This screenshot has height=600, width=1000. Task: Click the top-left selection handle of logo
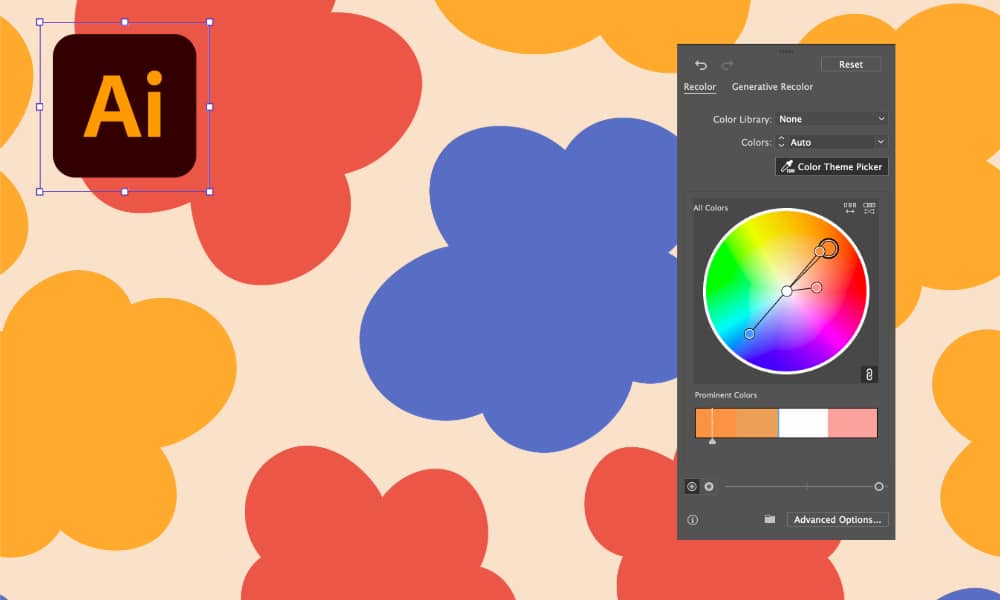point(40,22)
